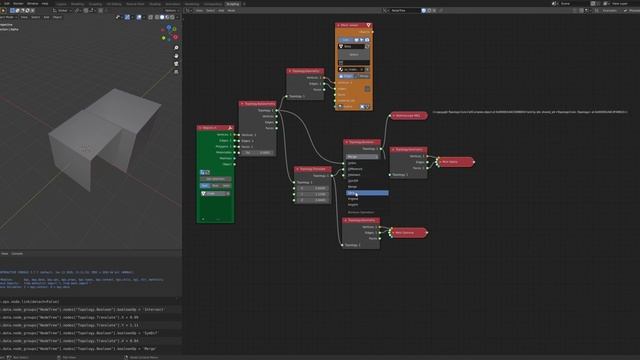Add a new workspace with plus icon
Image resolution: width=640 pixels, height=360 pixels.
tap(244, 4)
